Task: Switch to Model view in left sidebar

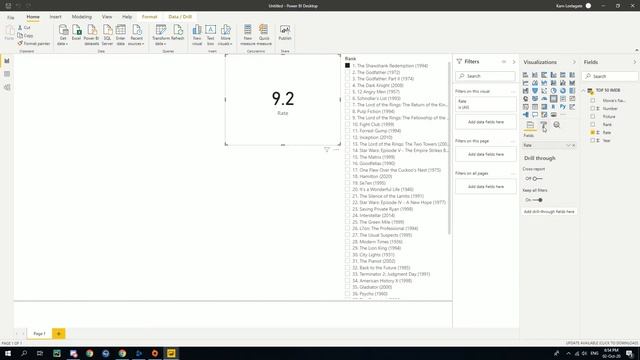Action: (x=7, y=87)
